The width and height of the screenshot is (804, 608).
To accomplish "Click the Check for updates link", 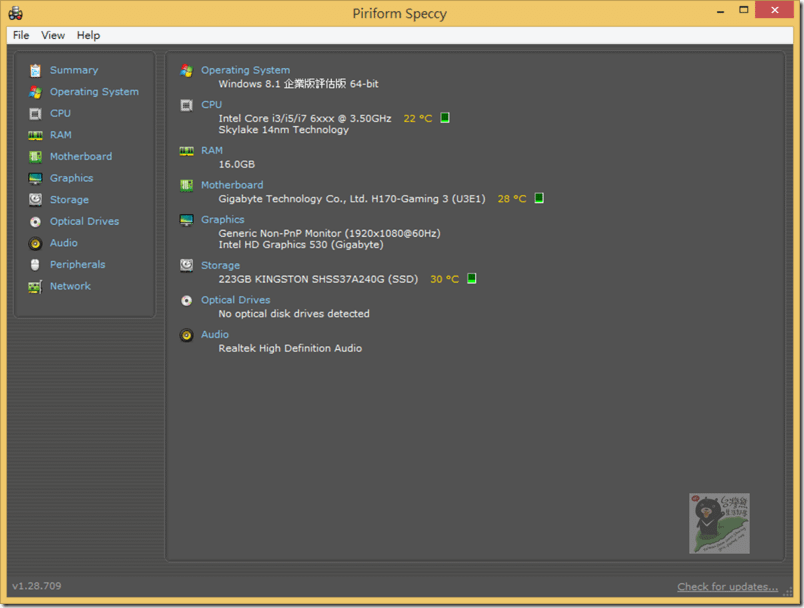I will pos(728,586).
